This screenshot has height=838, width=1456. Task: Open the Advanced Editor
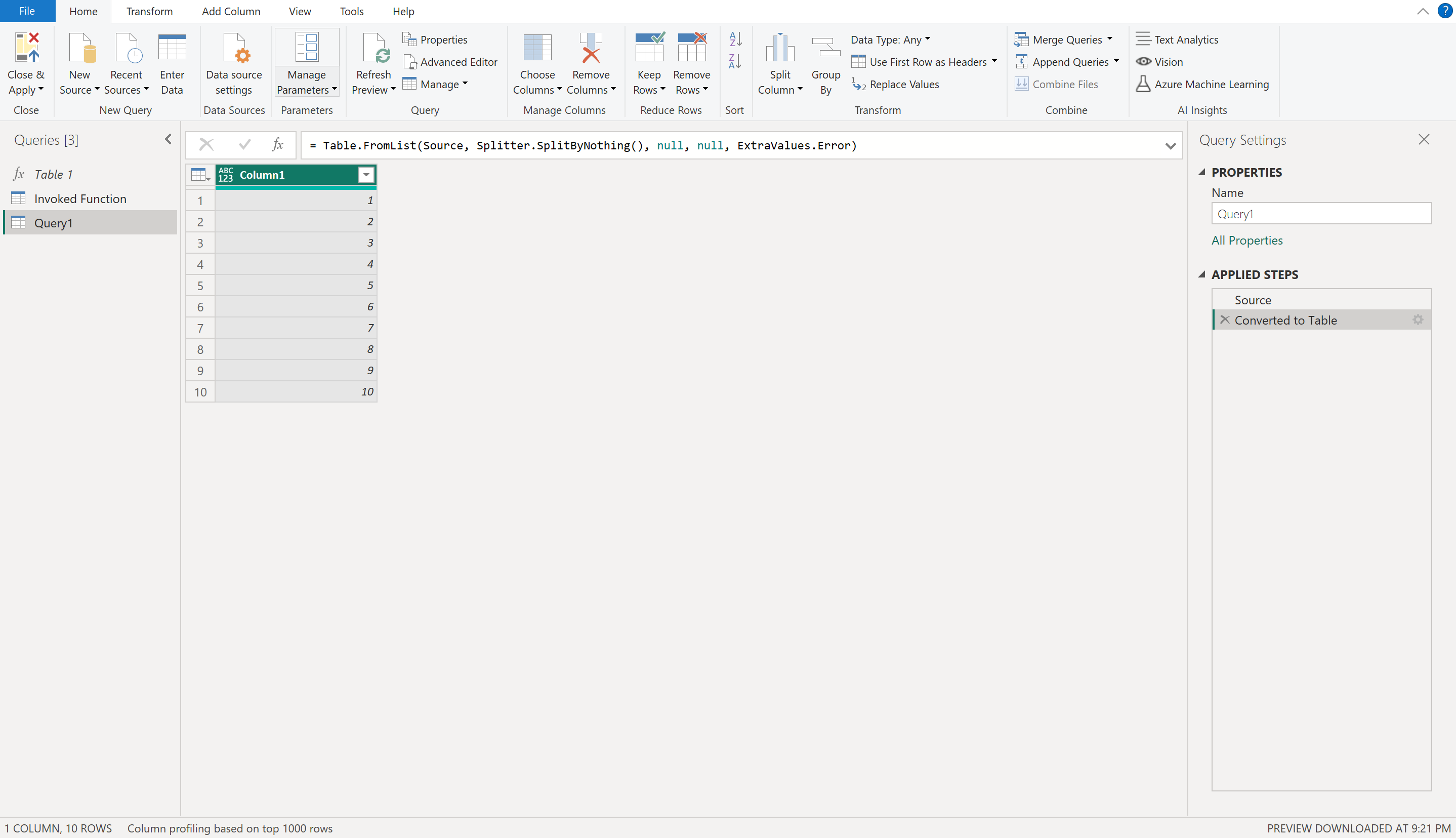[x=451, y=62]
